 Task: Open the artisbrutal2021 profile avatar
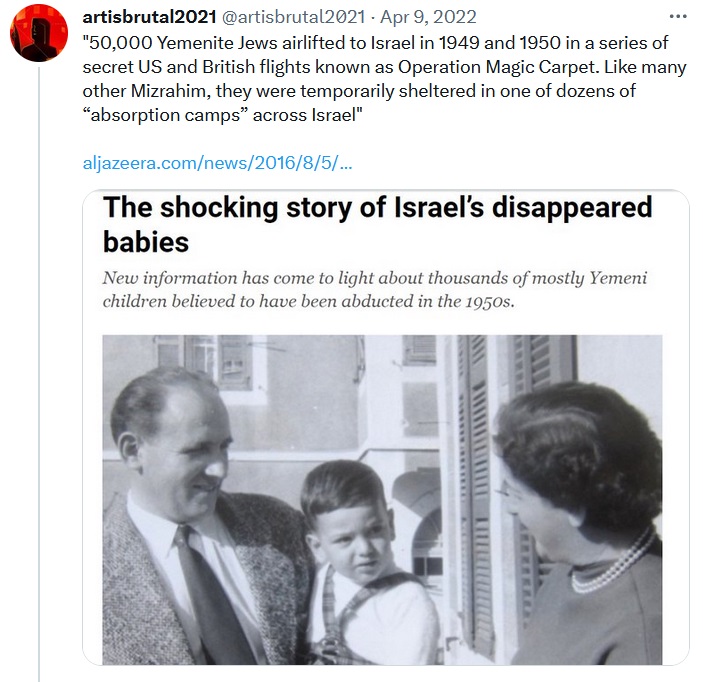point(39,38)
